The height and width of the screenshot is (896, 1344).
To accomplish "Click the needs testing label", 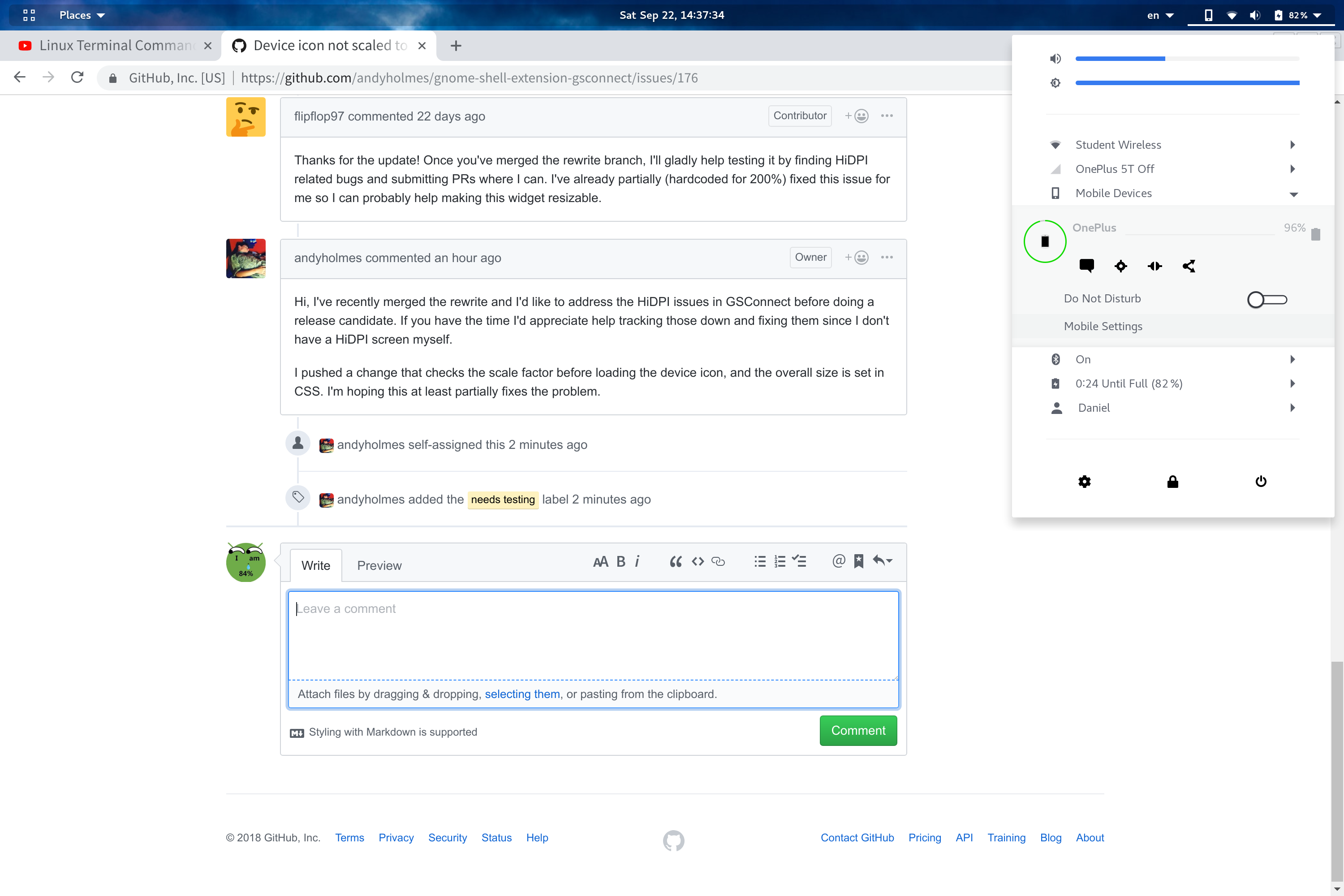I will tap(503, 500).
